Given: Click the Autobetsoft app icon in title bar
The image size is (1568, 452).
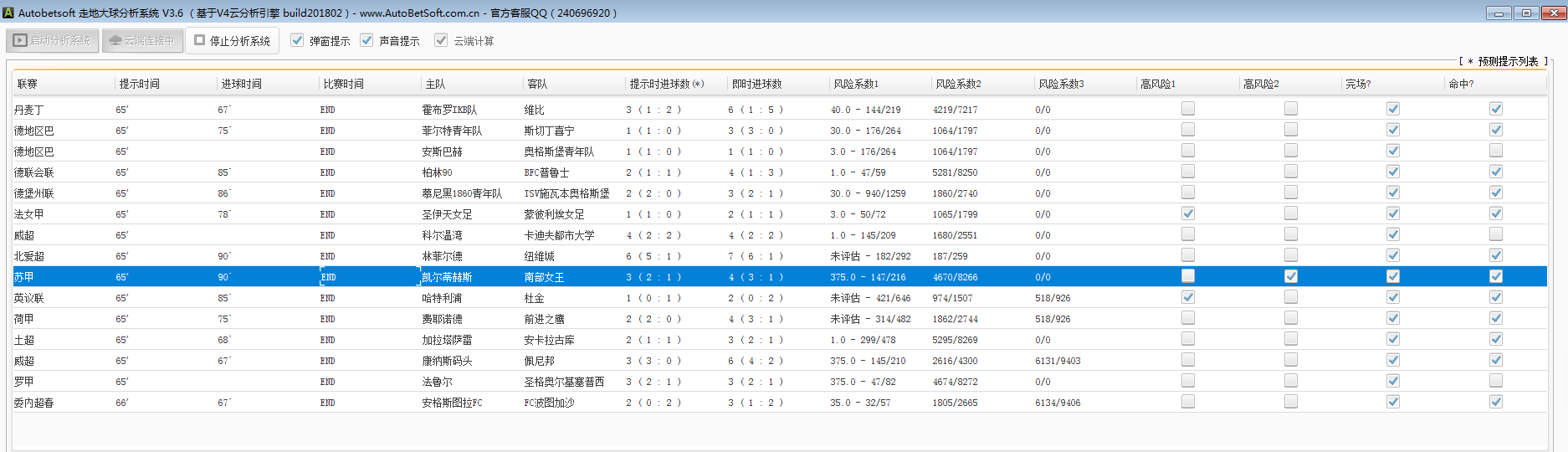Looking at the screenshot, I should pyautogui.click(x=8, y=13).
